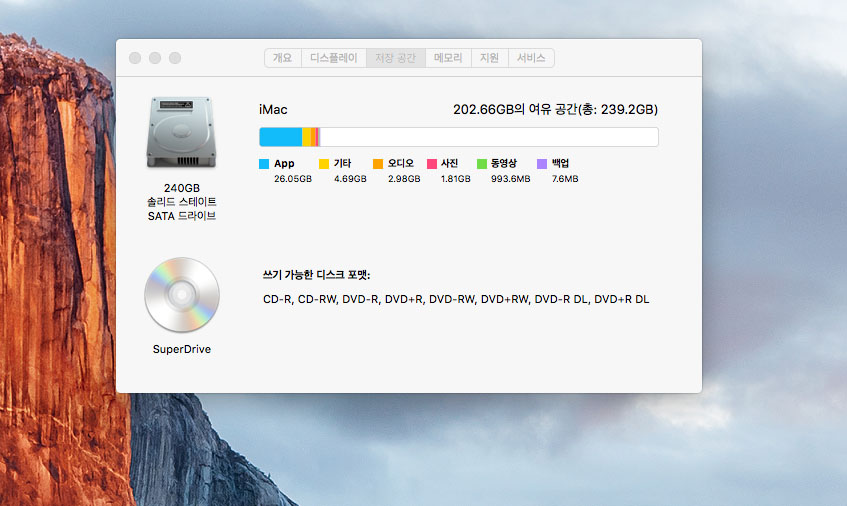
Task: Select the 서비스 tab
Action: tap(531, 58)
